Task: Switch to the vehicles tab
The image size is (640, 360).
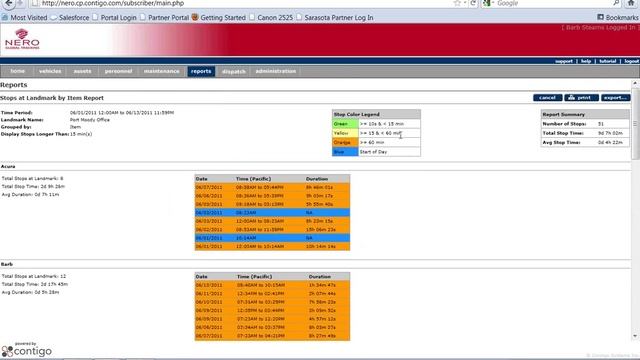Action: [50, 71]
